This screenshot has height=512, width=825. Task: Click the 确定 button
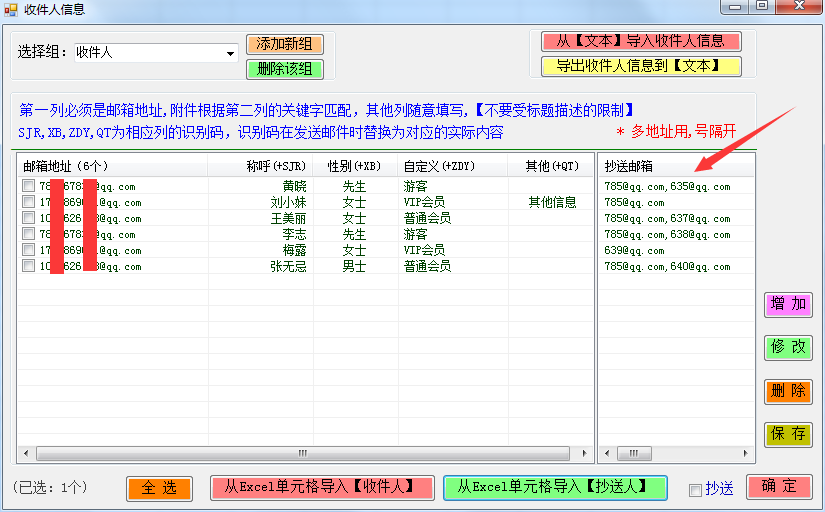(x=779, y=486)
